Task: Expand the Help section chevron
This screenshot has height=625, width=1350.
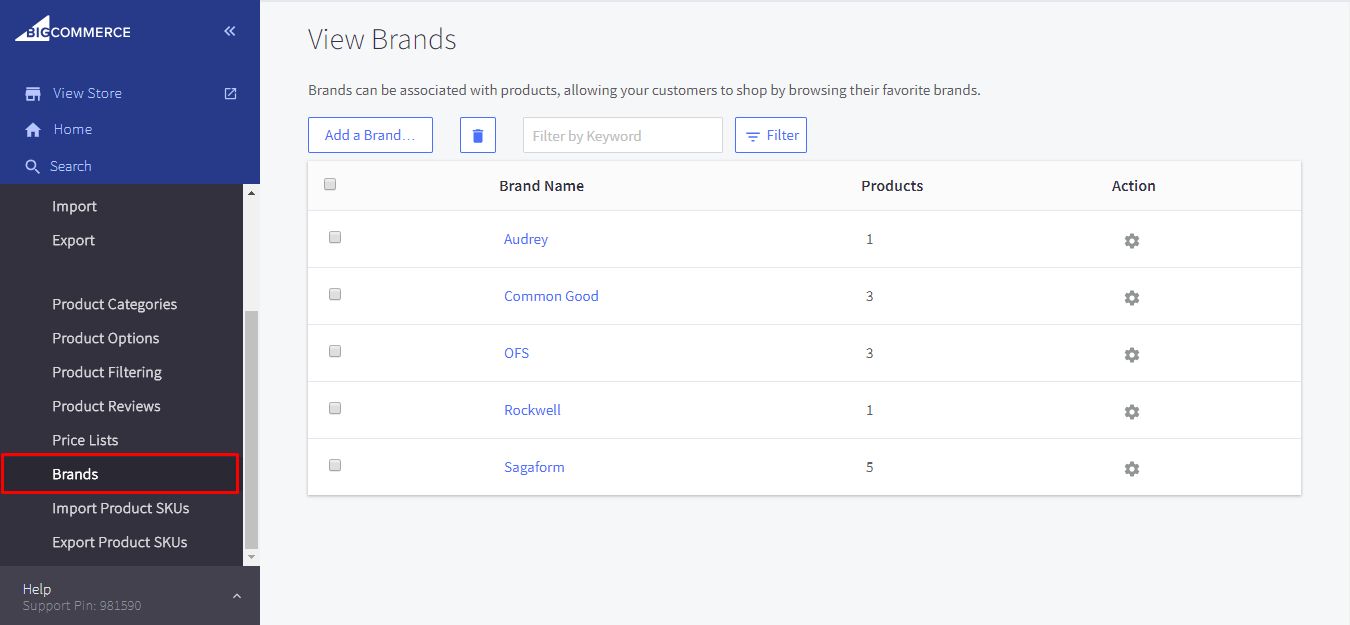Action: [x=237, y=596]
